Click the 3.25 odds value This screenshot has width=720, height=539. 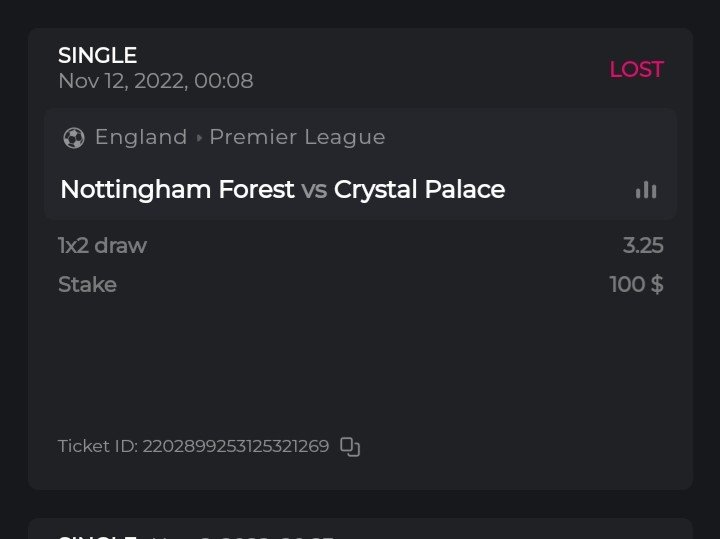pos(642,245)
